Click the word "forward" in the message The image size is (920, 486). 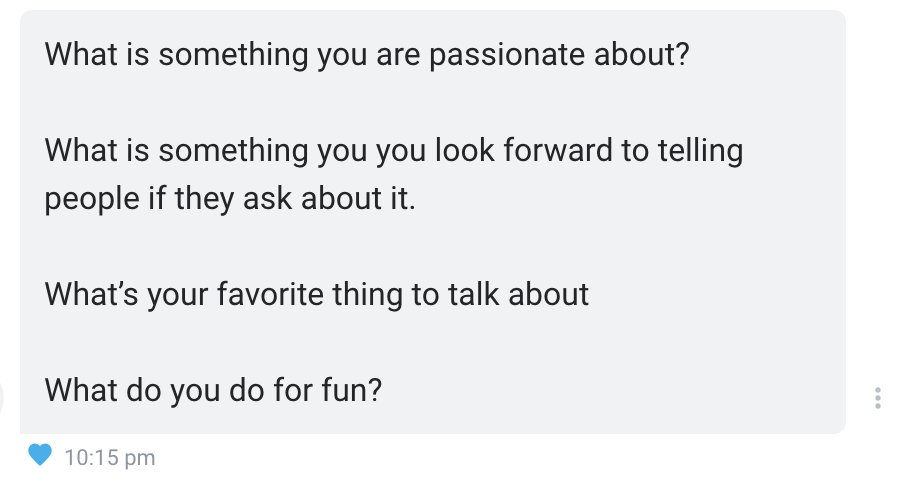click(x=558, y=150)
